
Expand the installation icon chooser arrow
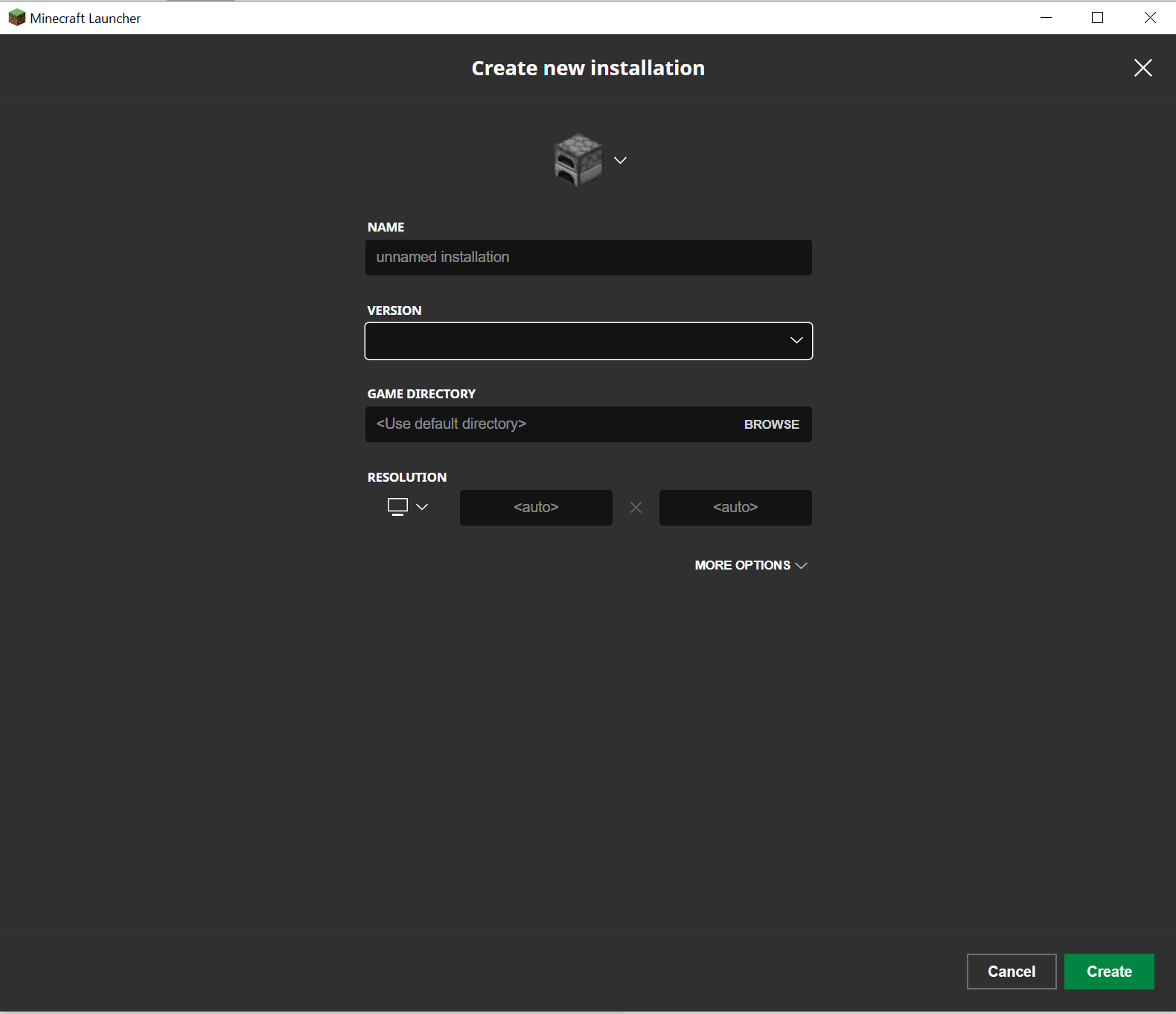point(620,160)
